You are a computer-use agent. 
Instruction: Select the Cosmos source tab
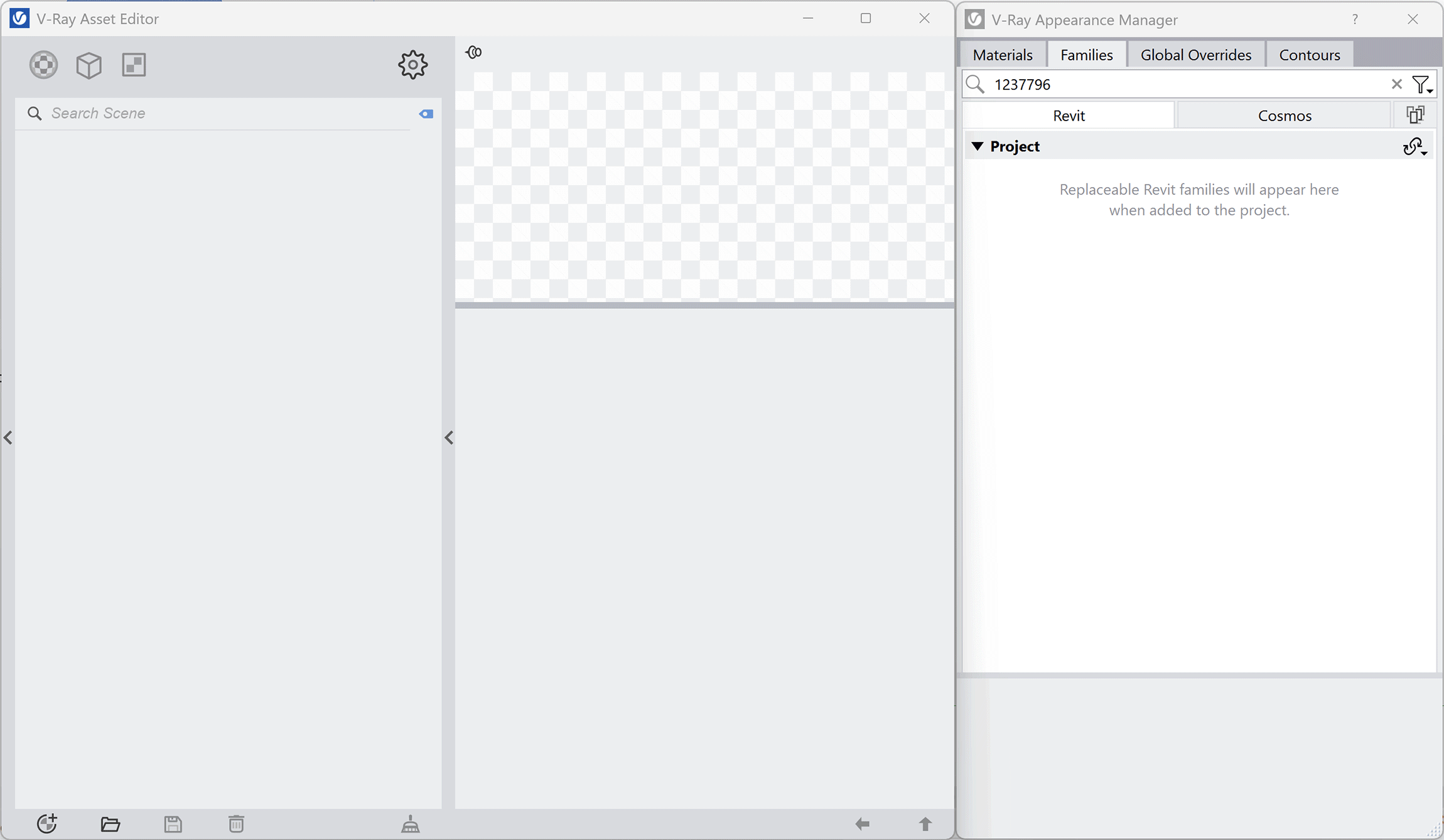coord(1285,116)
